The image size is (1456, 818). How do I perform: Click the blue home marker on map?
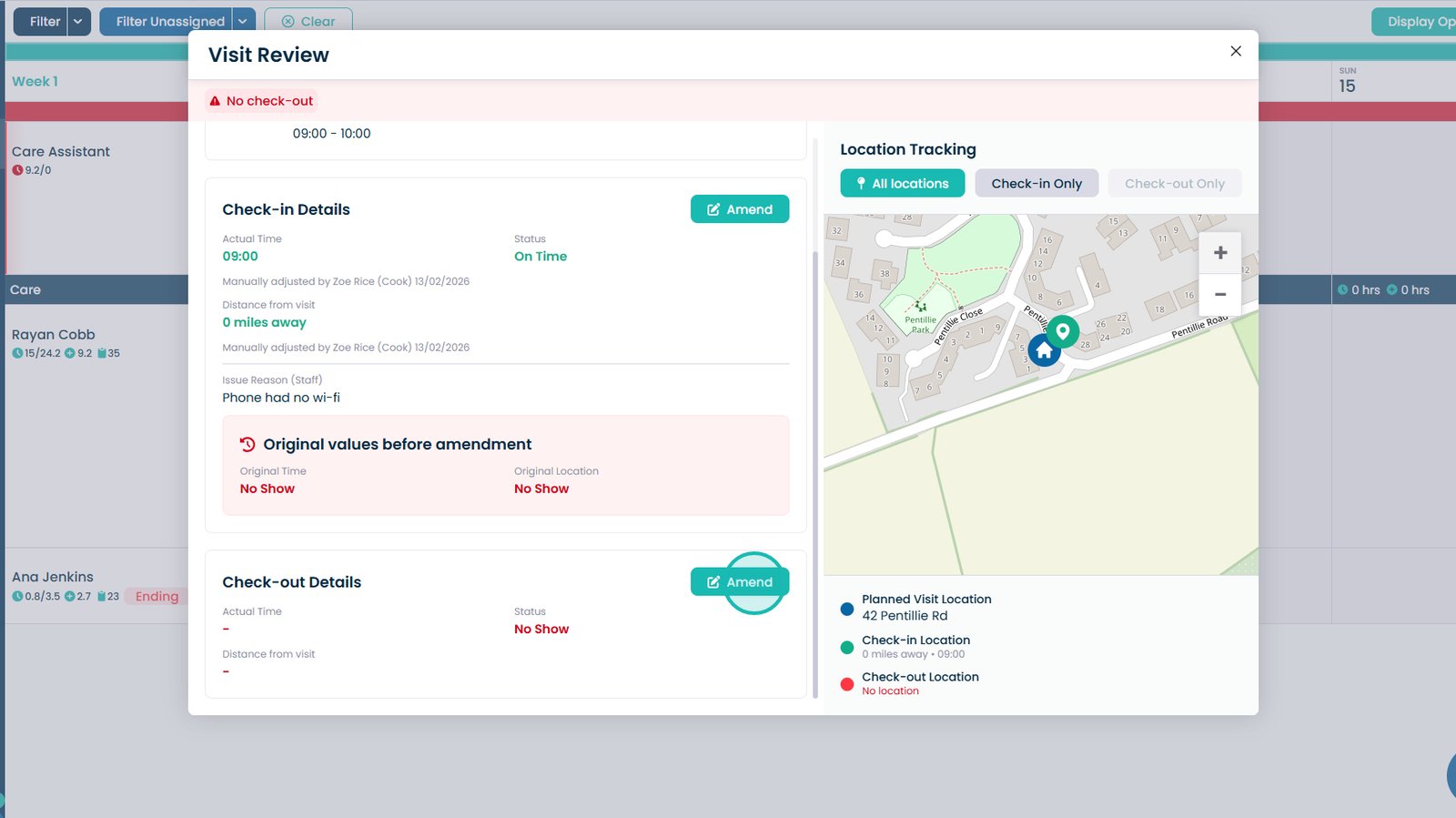(1044, 350)
